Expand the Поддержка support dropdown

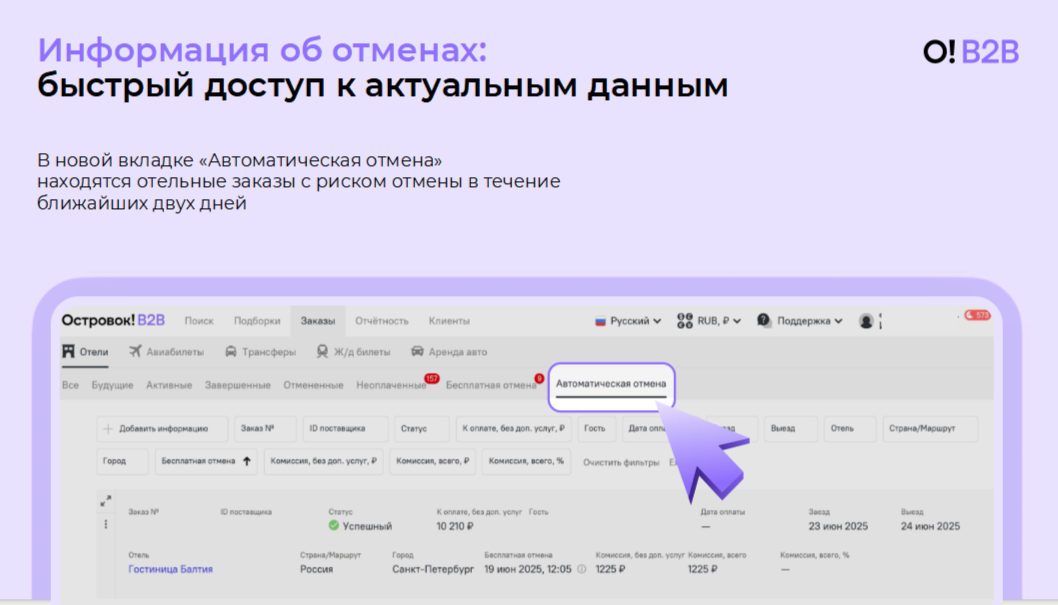[x=800, y=321]
